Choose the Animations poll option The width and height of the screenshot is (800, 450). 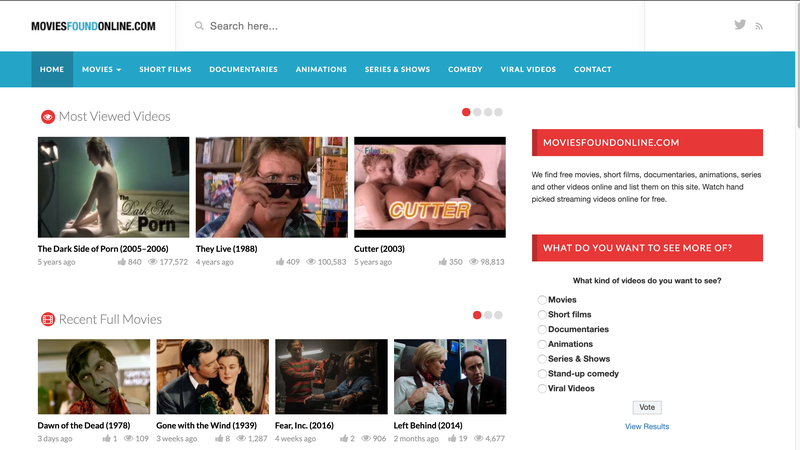point(542,344)
